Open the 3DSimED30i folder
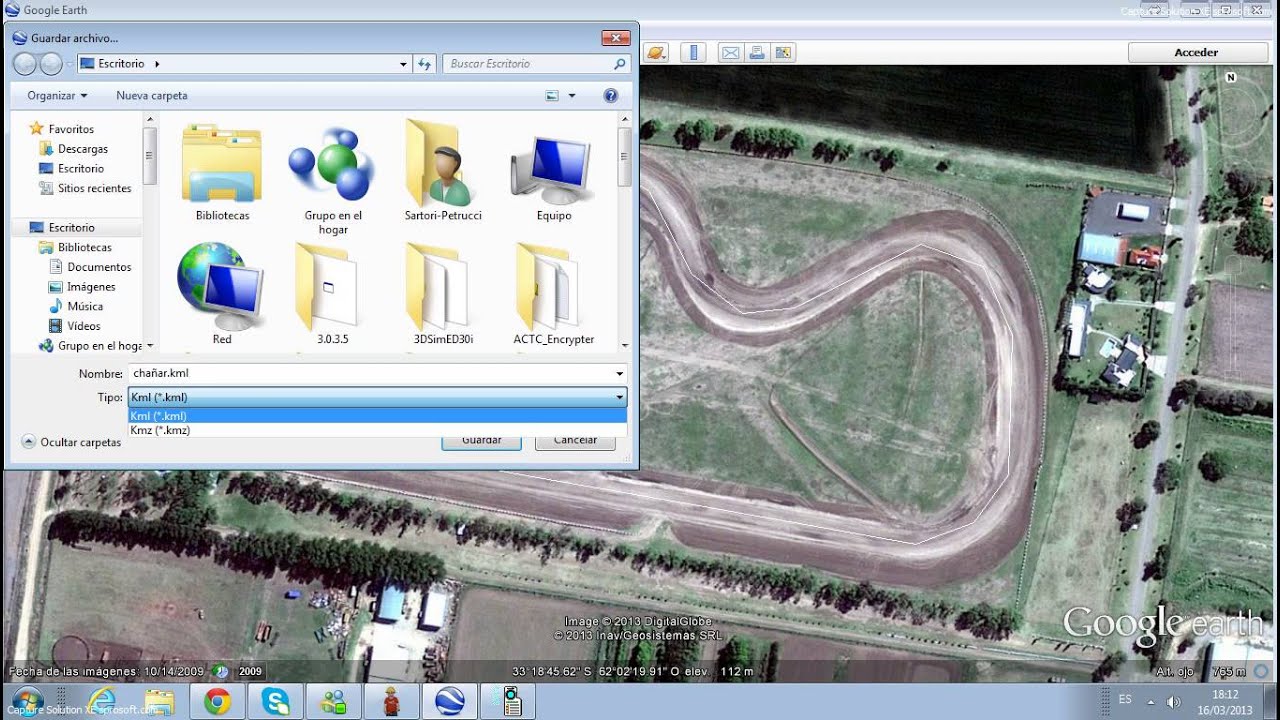1280x720 pixels. pos(443,293)
